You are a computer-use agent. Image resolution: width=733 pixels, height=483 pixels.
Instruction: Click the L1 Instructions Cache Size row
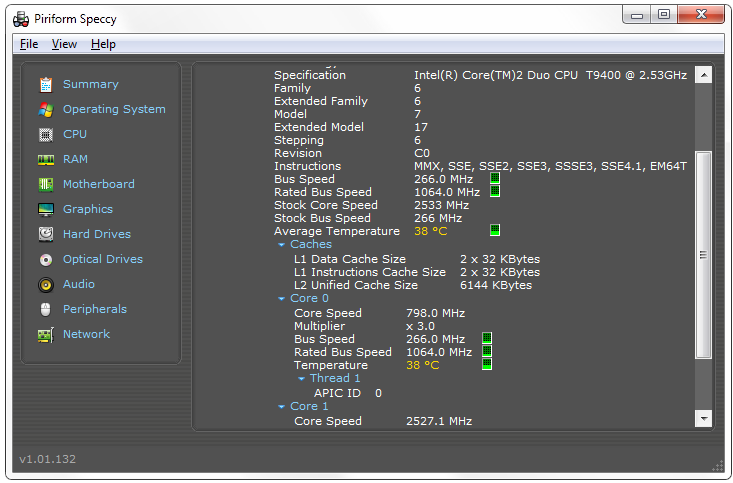pyautogui.click(x=417, y=272)
